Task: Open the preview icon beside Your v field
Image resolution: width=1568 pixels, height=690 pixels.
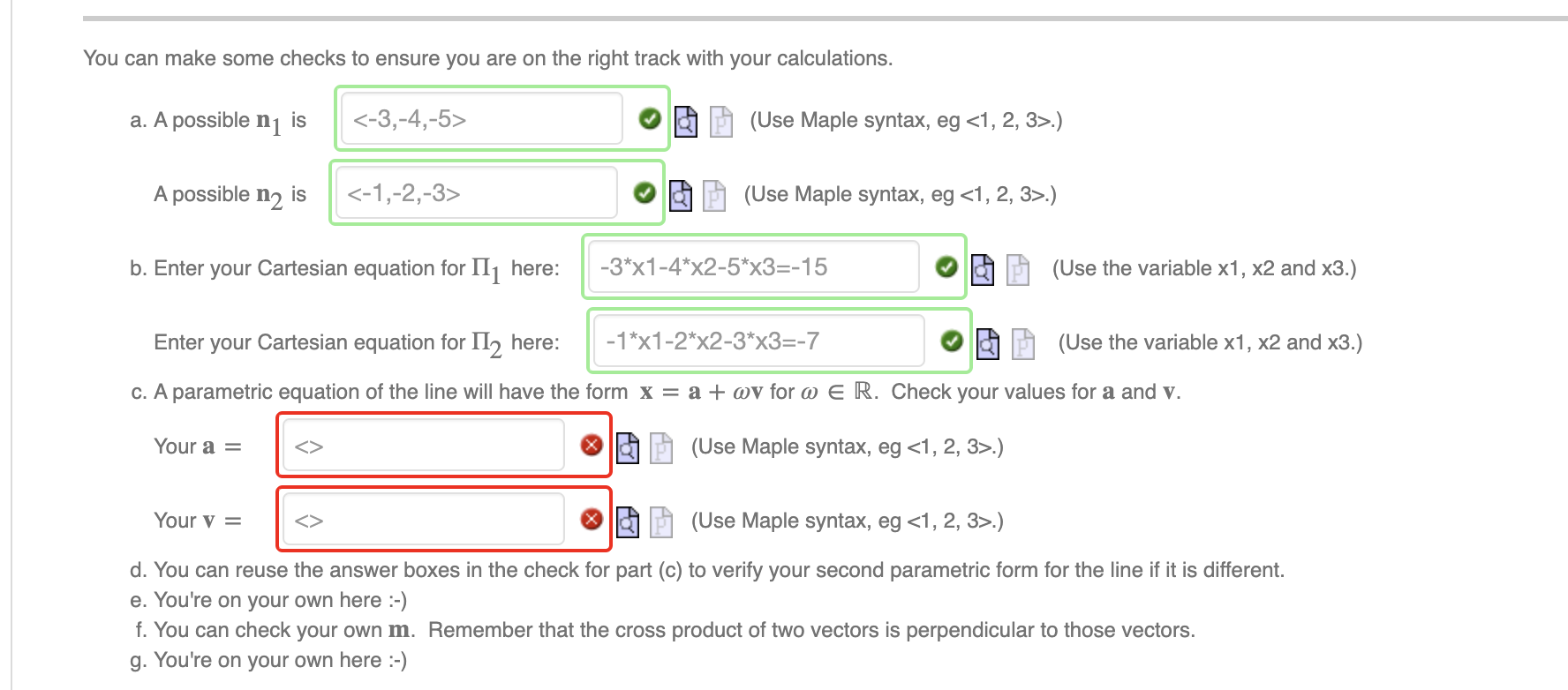Action: point(627,521)
